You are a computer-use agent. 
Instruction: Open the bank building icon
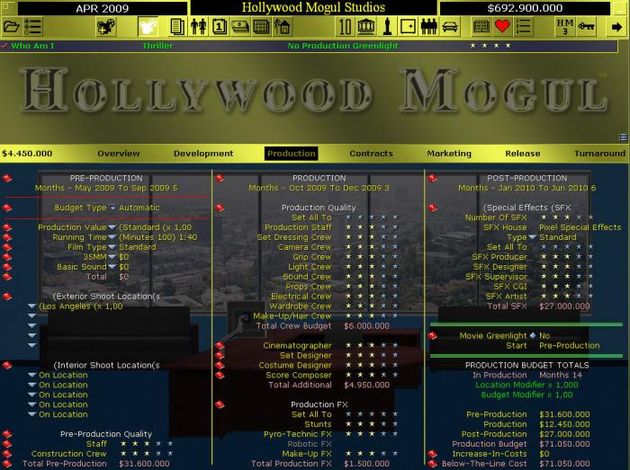click(x=366, y=27)
